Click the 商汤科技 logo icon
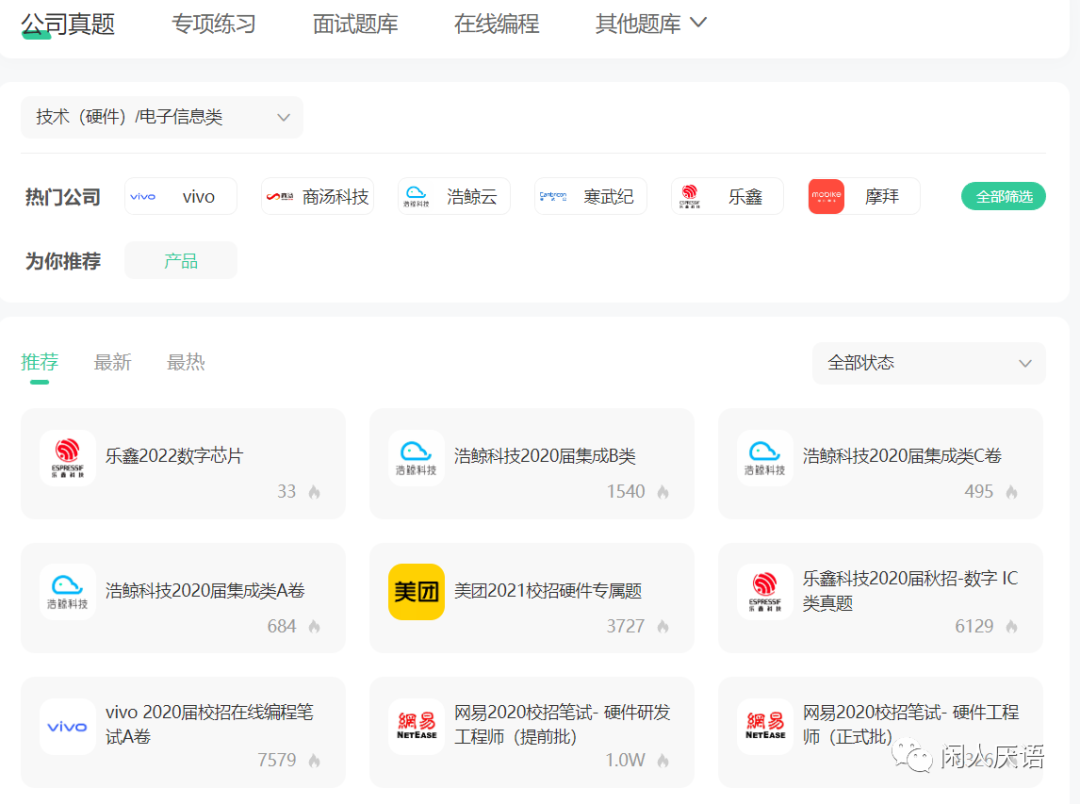 (280, 196)
